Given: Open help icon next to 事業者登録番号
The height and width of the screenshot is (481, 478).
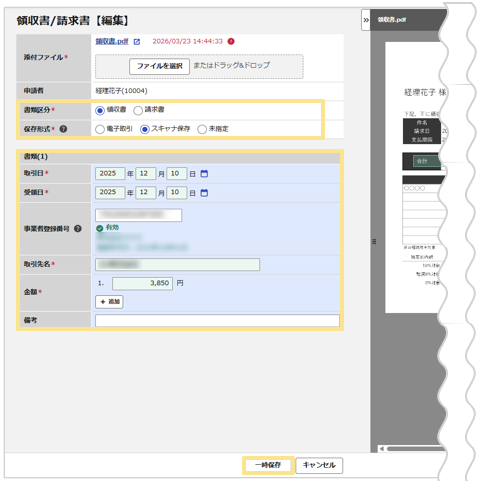Looking at the screenshot, I should coord(78,229).
